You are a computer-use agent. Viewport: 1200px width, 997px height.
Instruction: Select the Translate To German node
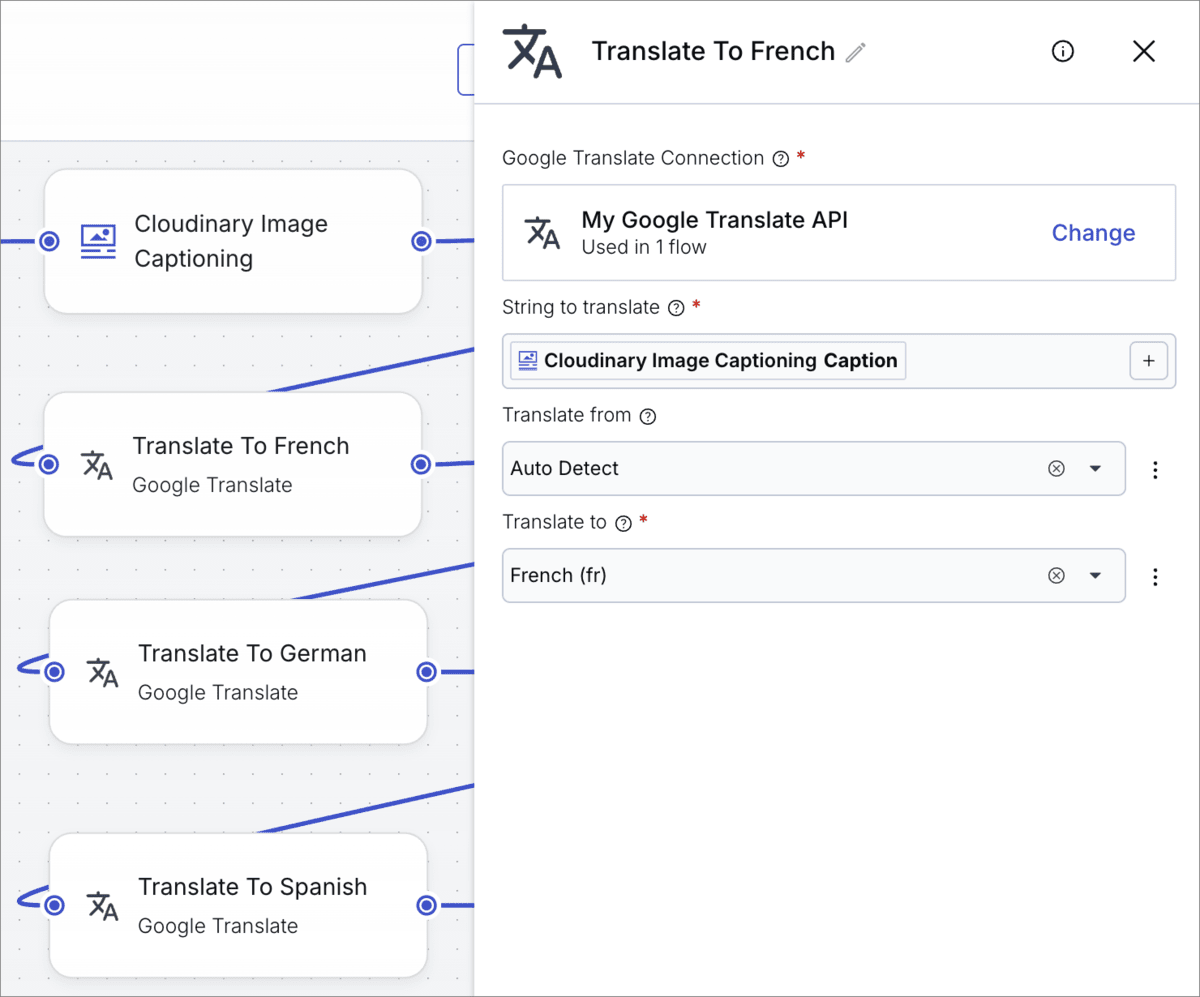pyautogui.click(x=238, y=671)
